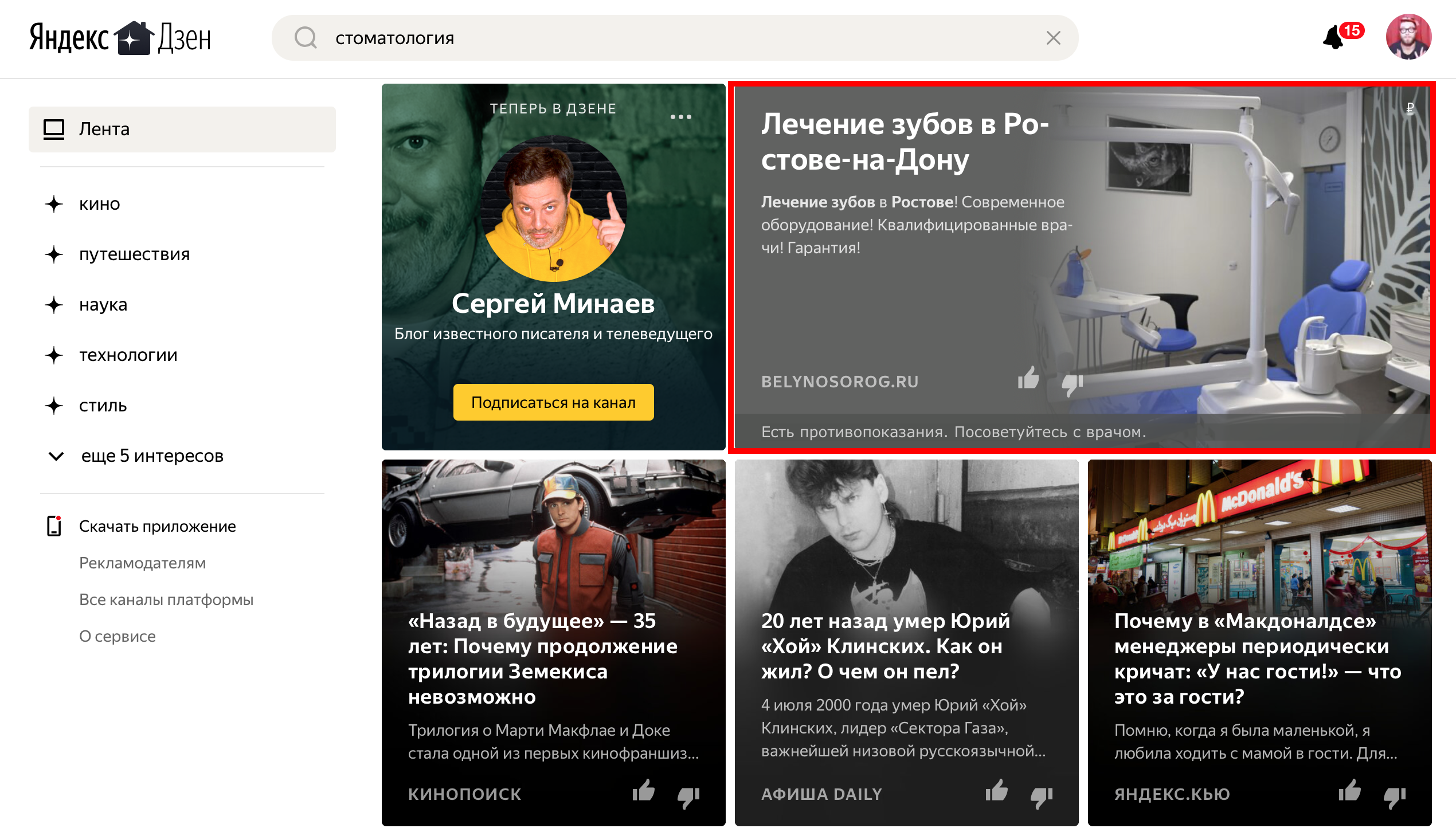1456x832 pixels.
Task: Select Лента in the sidebar
Action: [182, 129]
